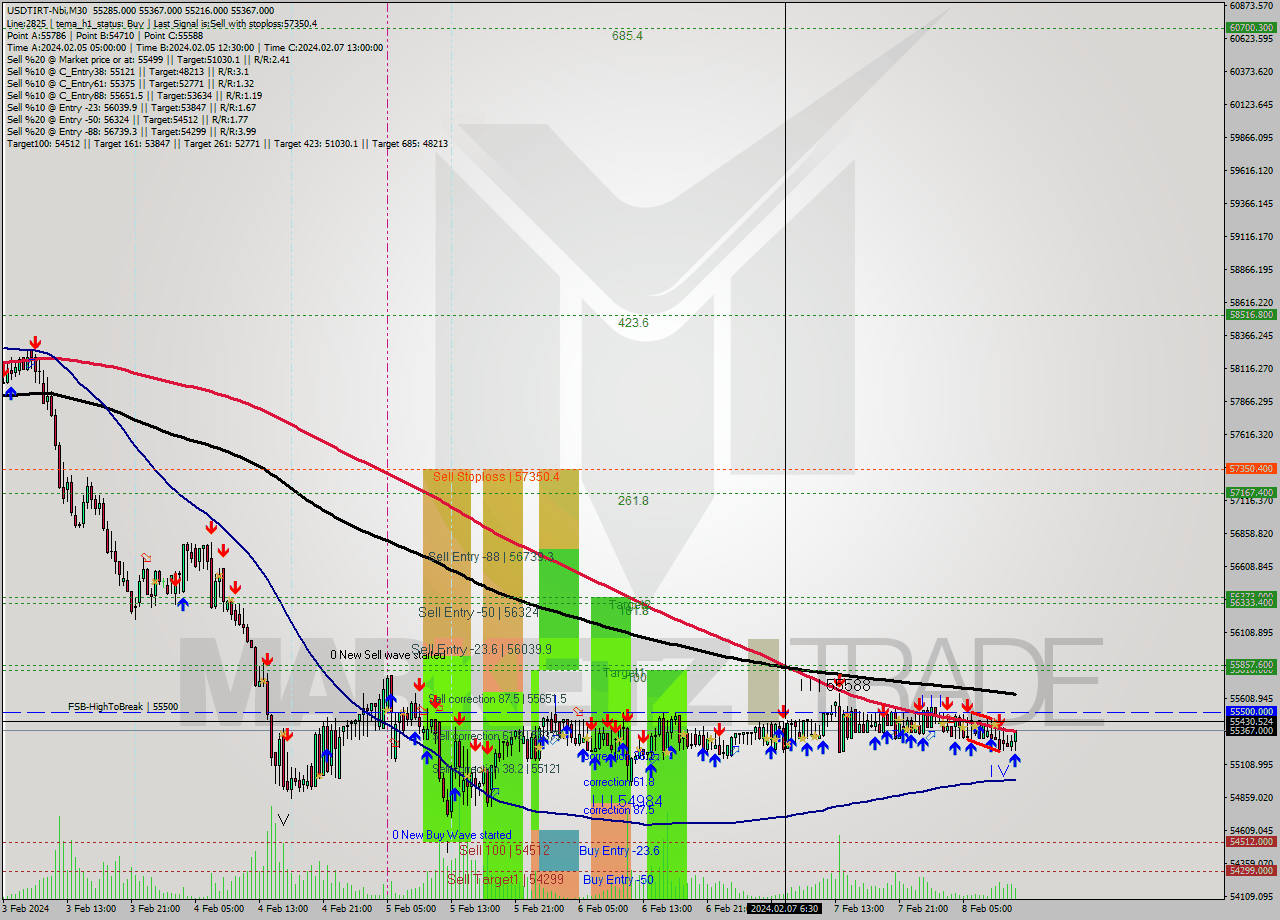
Task: Select the green 58516.800 price label
Action: tap(1250, 314)
